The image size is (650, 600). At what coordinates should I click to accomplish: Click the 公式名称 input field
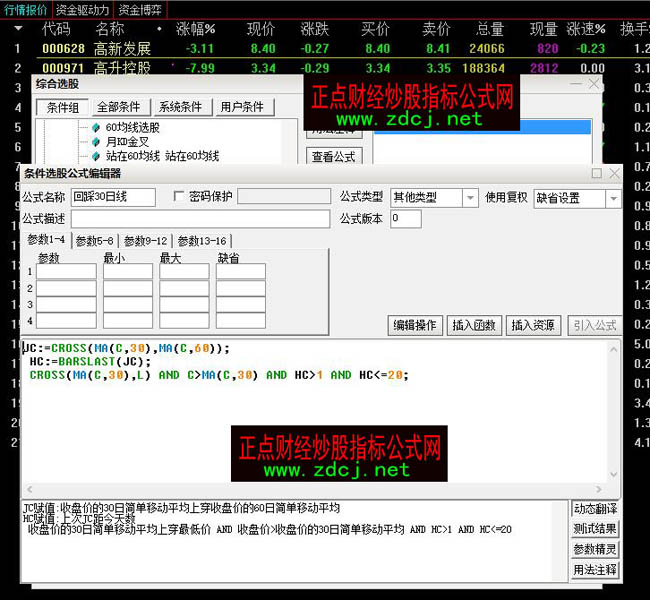point(113,198)
